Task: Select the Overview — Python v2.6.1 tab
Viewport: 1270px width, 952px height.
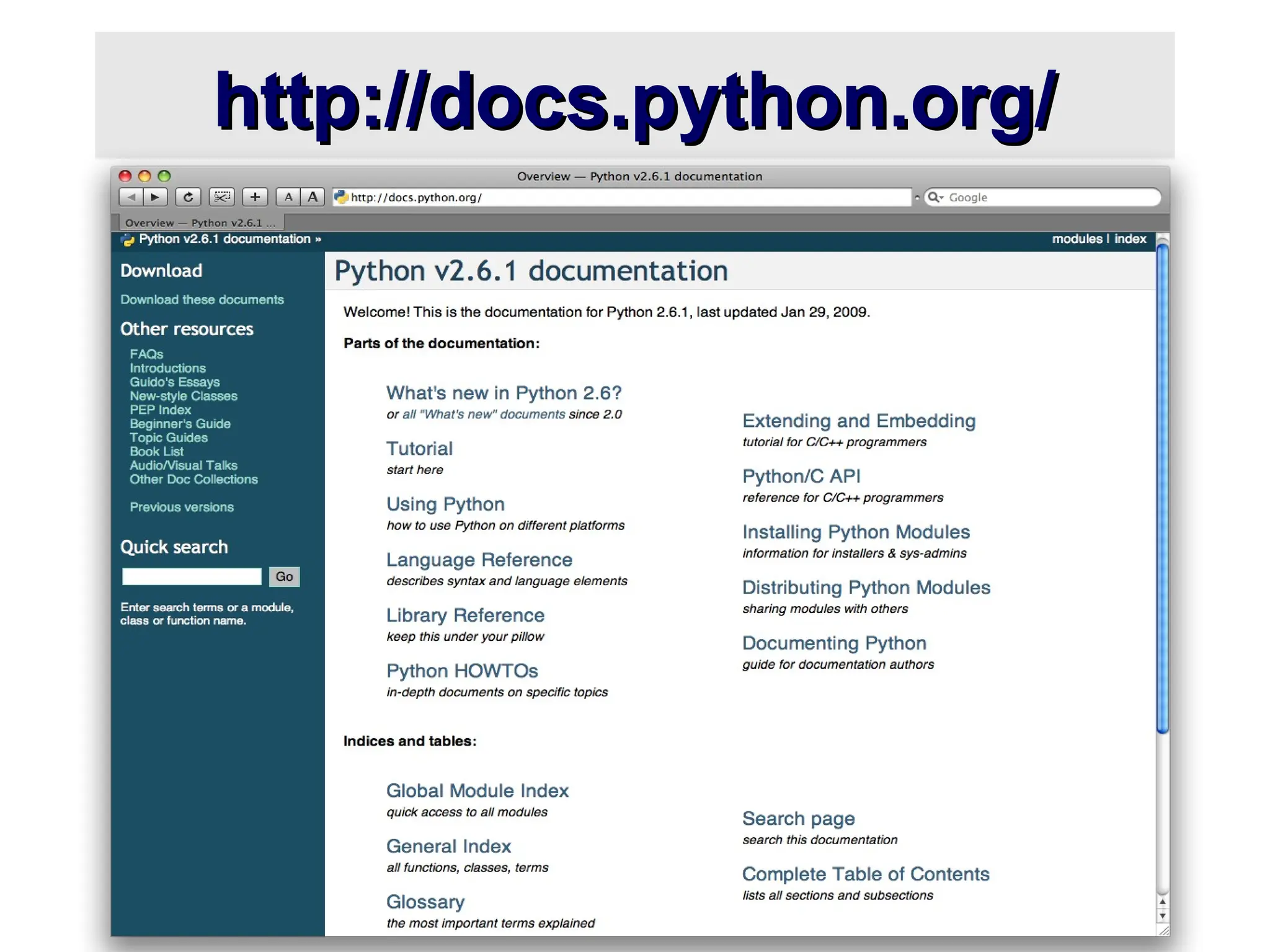Action: [x=200, y=223]
